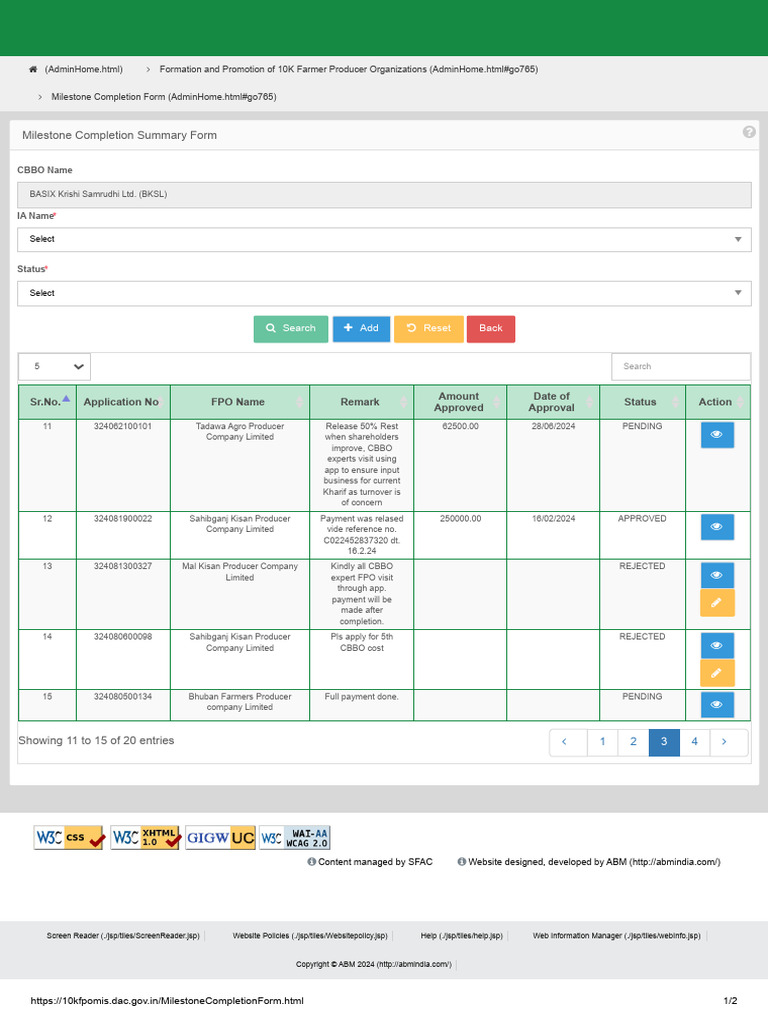The height and width of the screenshot is (1024, 768).
Task: View application 324081900022 with eye button
Action: tap(717, 527)
